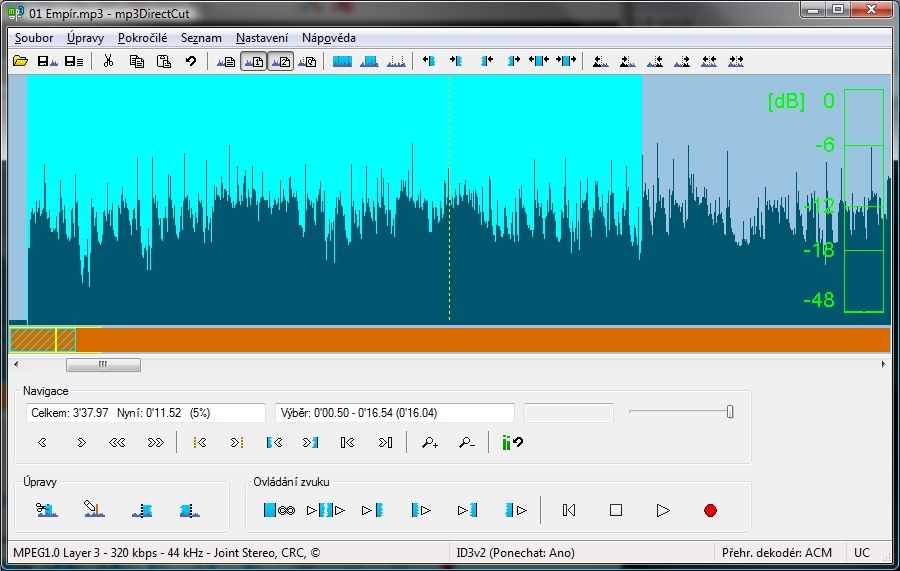Click the Undo arrow in the toolbar
Screen dimensions: 900x571
[190, 61]
